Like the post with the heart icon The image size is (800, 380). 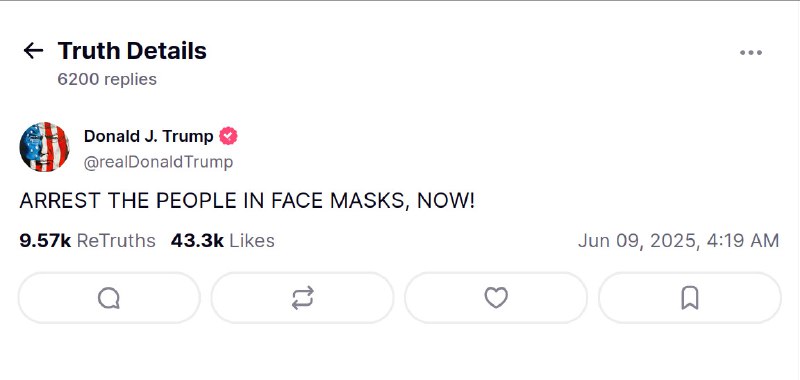pos(496,298)
